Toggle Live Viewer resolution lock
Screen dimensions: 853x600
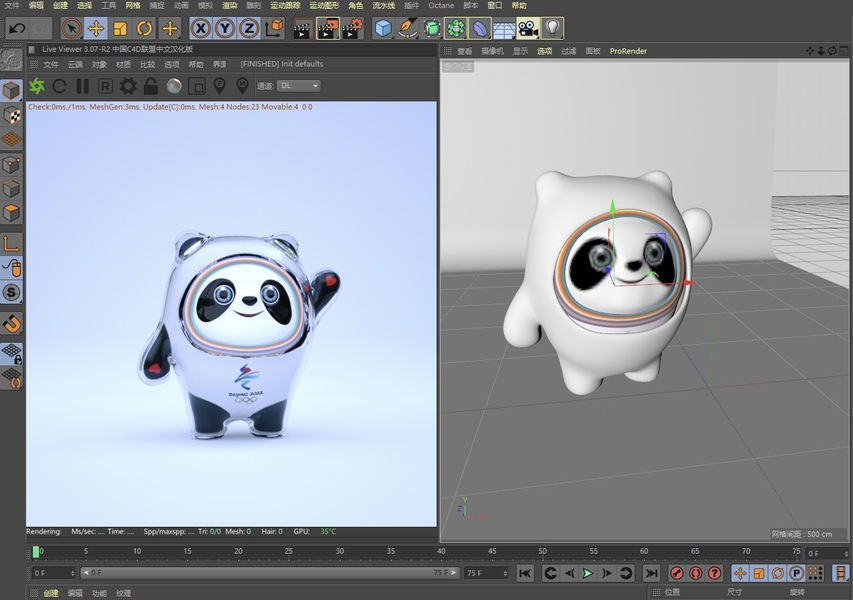tap(151, 86)
